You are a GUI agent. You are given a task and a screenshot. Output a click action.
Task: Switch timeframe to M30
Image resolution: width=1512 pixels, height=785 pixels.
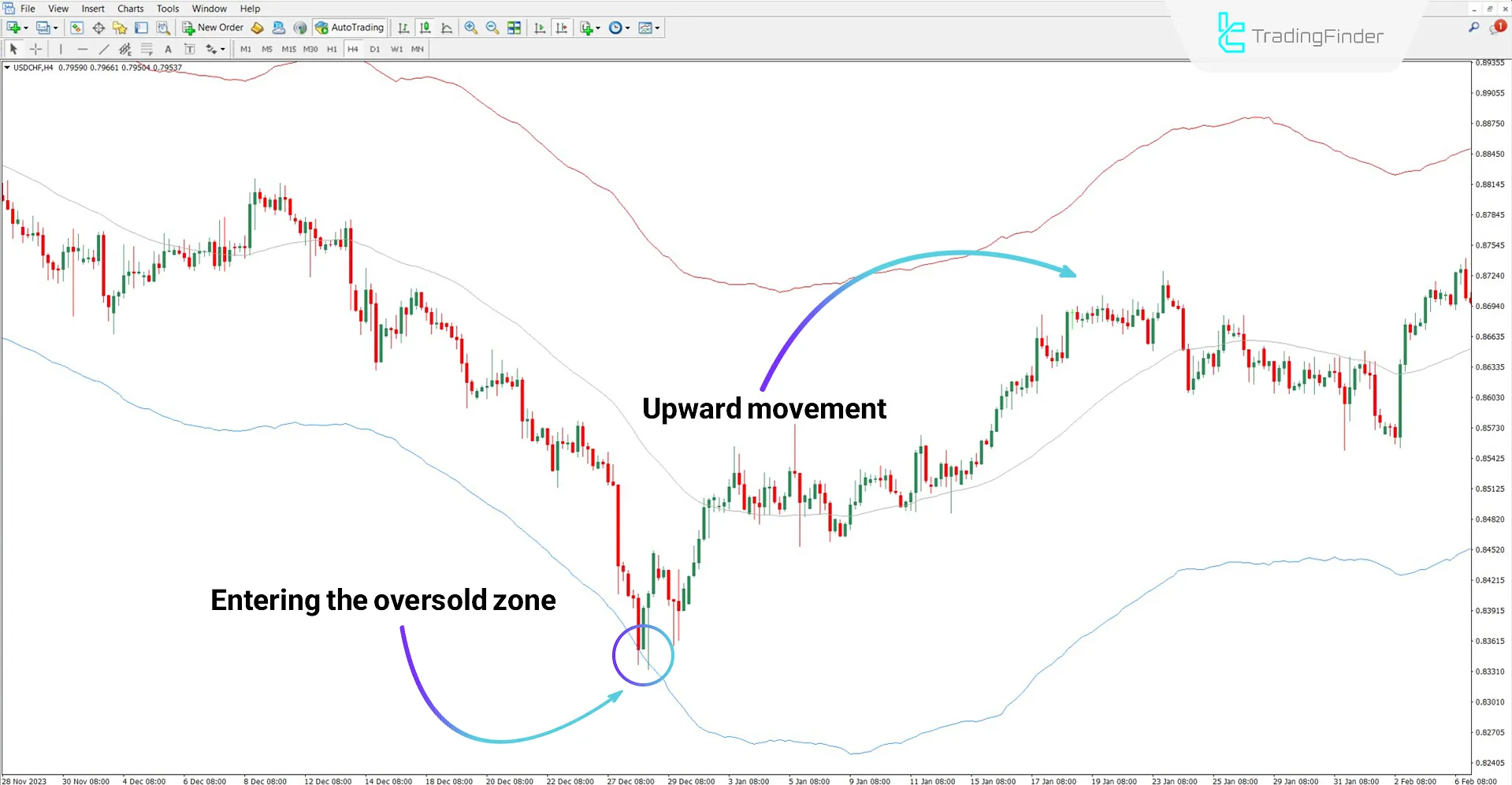(310, 49)
